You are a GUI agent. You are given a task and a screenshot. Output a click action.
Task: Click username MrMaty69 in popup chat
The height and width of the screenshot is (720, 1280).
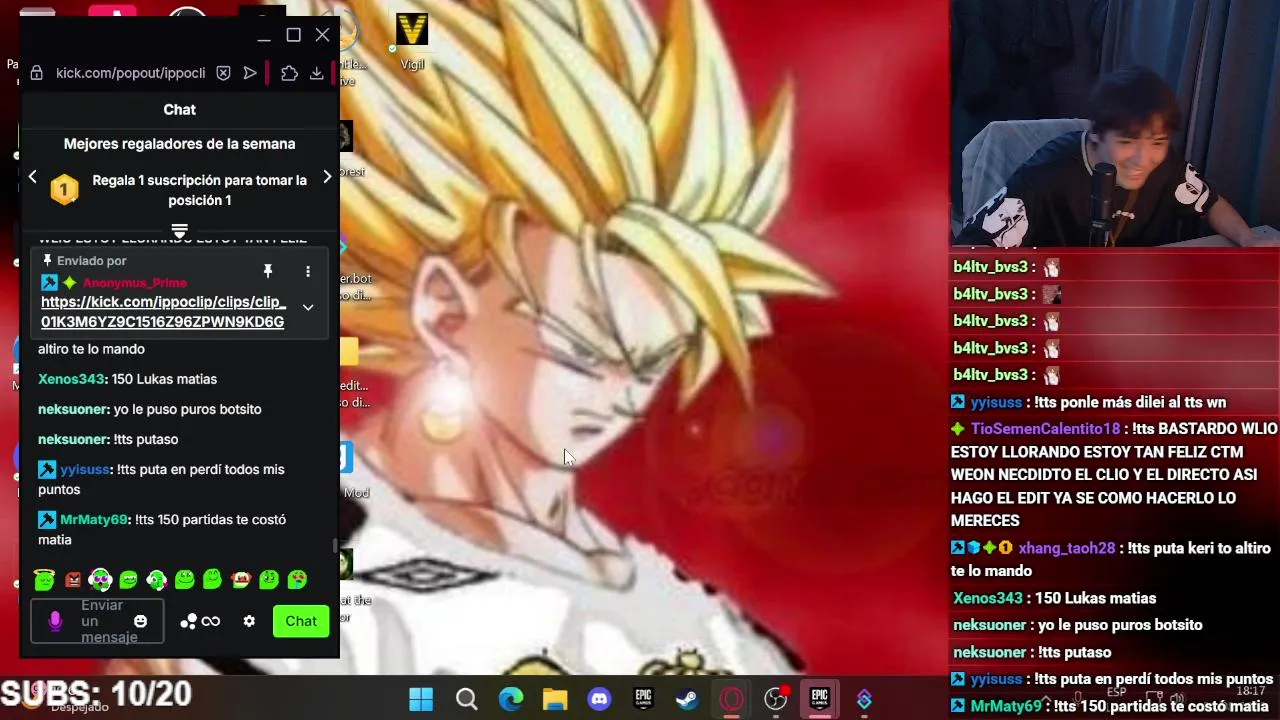pos(94,519)
